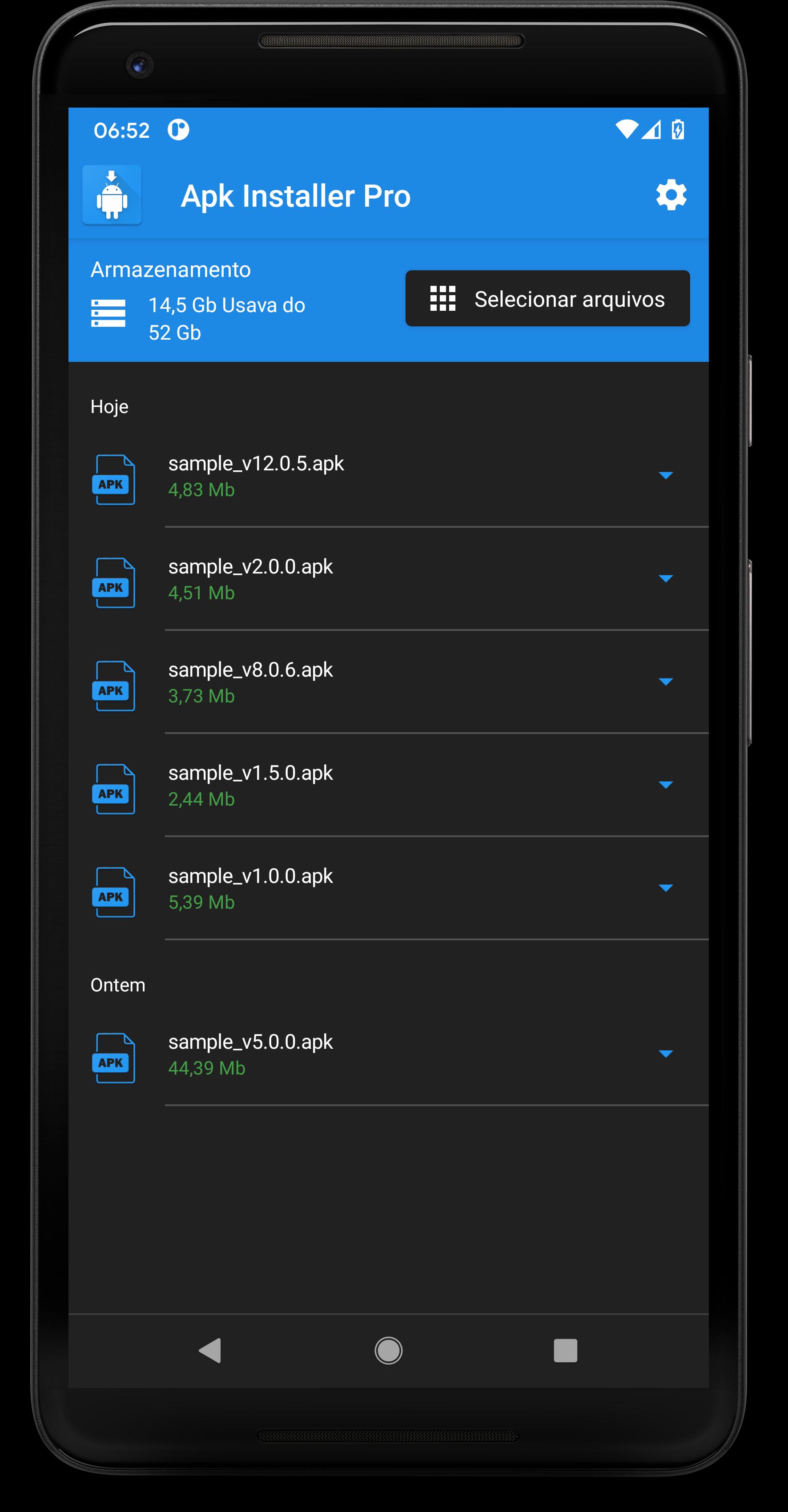788x1512 pixels.
Task: Tap the Android home navigation button
Action: click(388, 1351)
